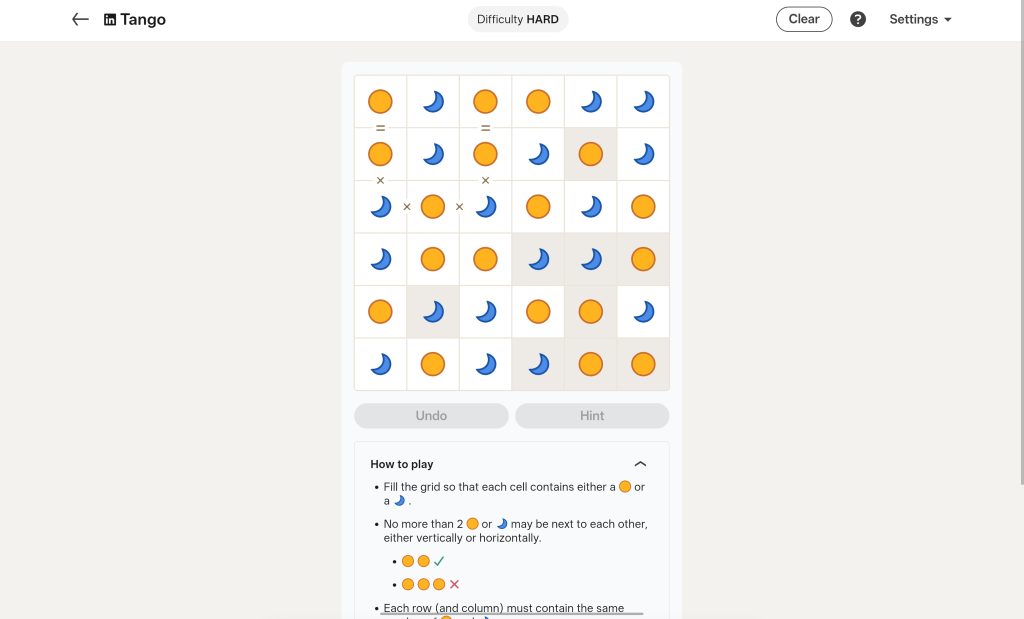Click the moon in the top-right grid cell
Image resolution: width=1024 pixels, height=619 pixels.
click(643, 101)
